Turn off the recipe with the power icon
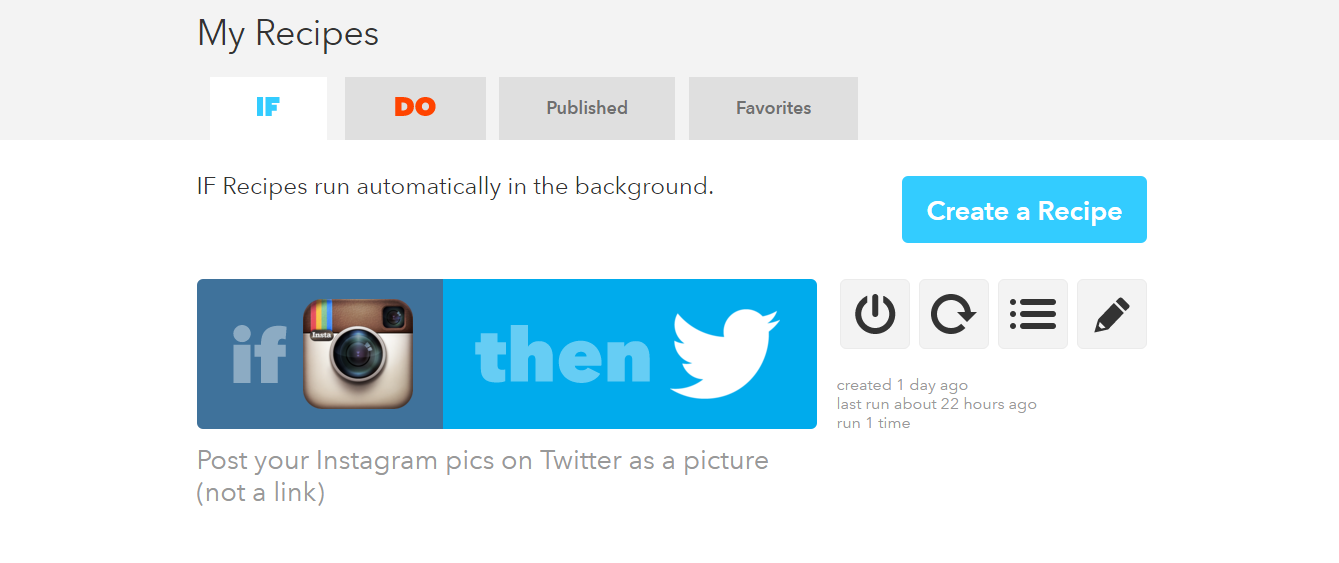 click(875, 314)
